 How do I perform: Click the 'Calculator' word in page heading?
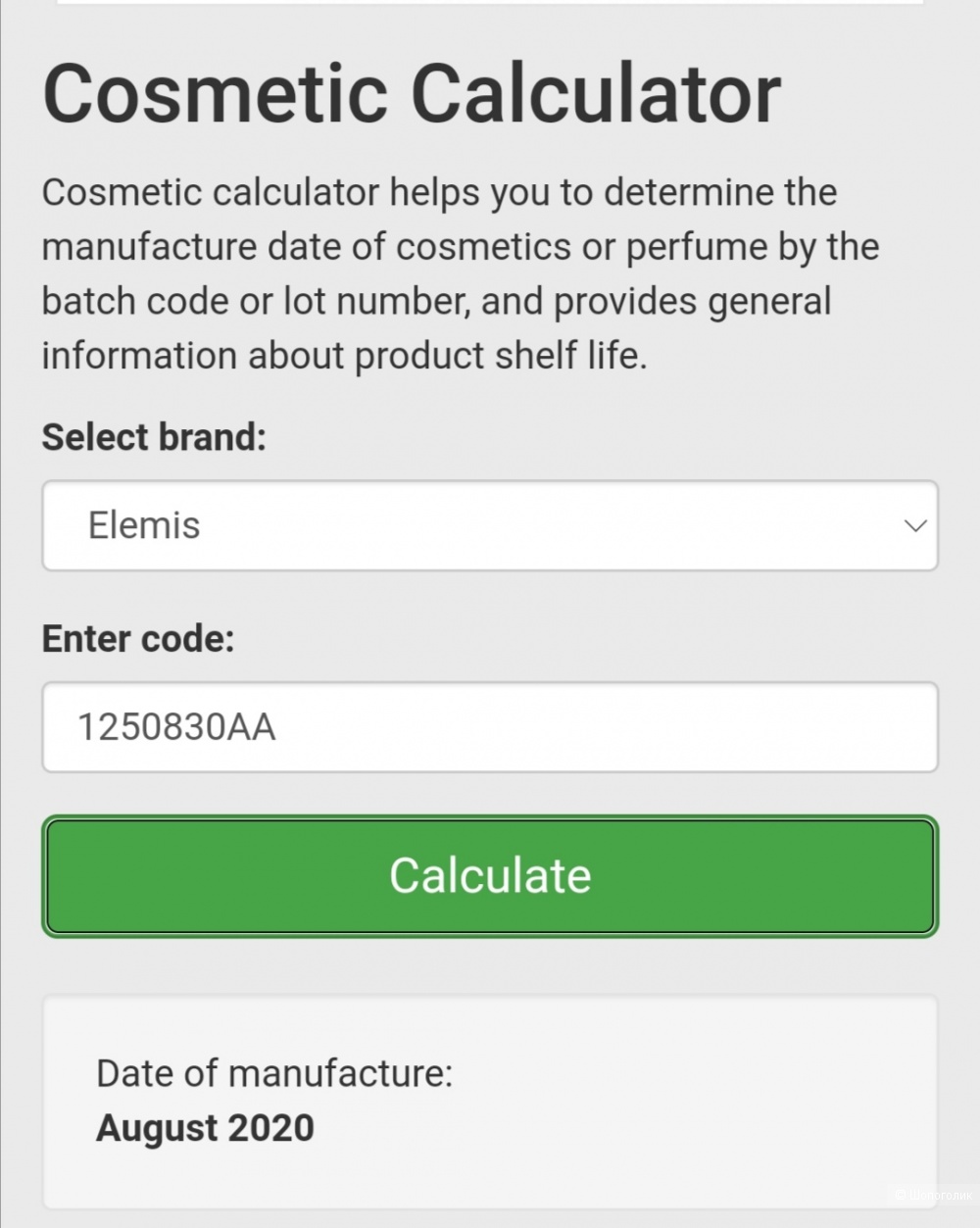pyautogui.click(x=596, y=93)
